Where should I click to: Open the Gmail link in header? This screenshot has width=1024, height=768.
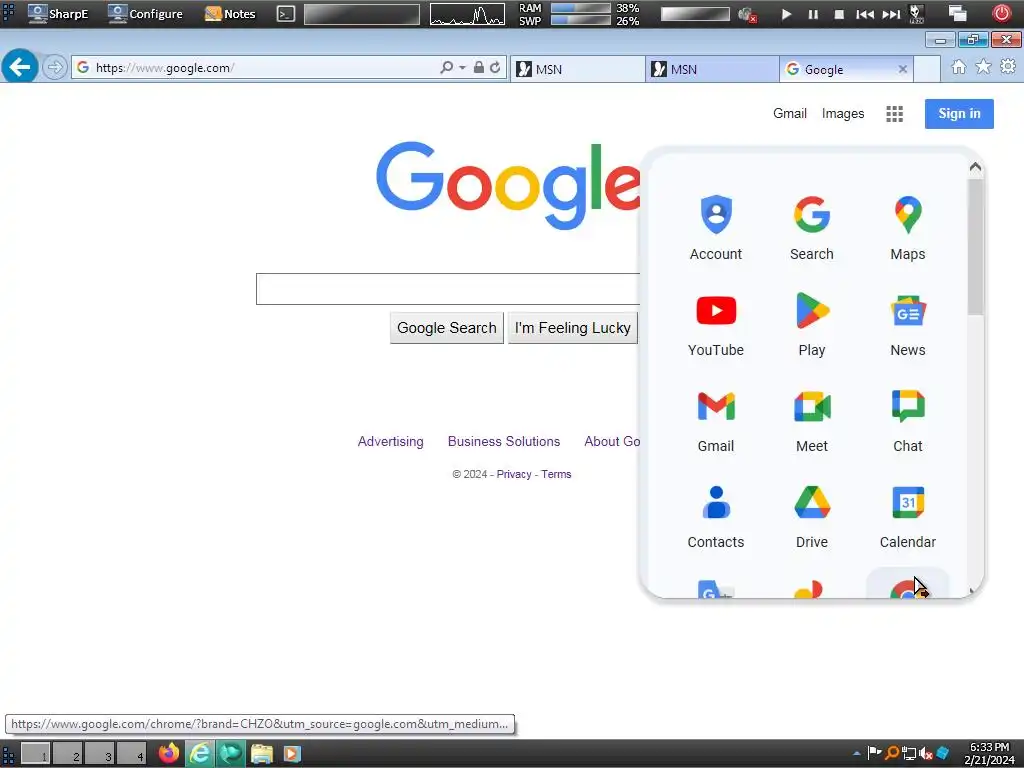coord(790,114)
